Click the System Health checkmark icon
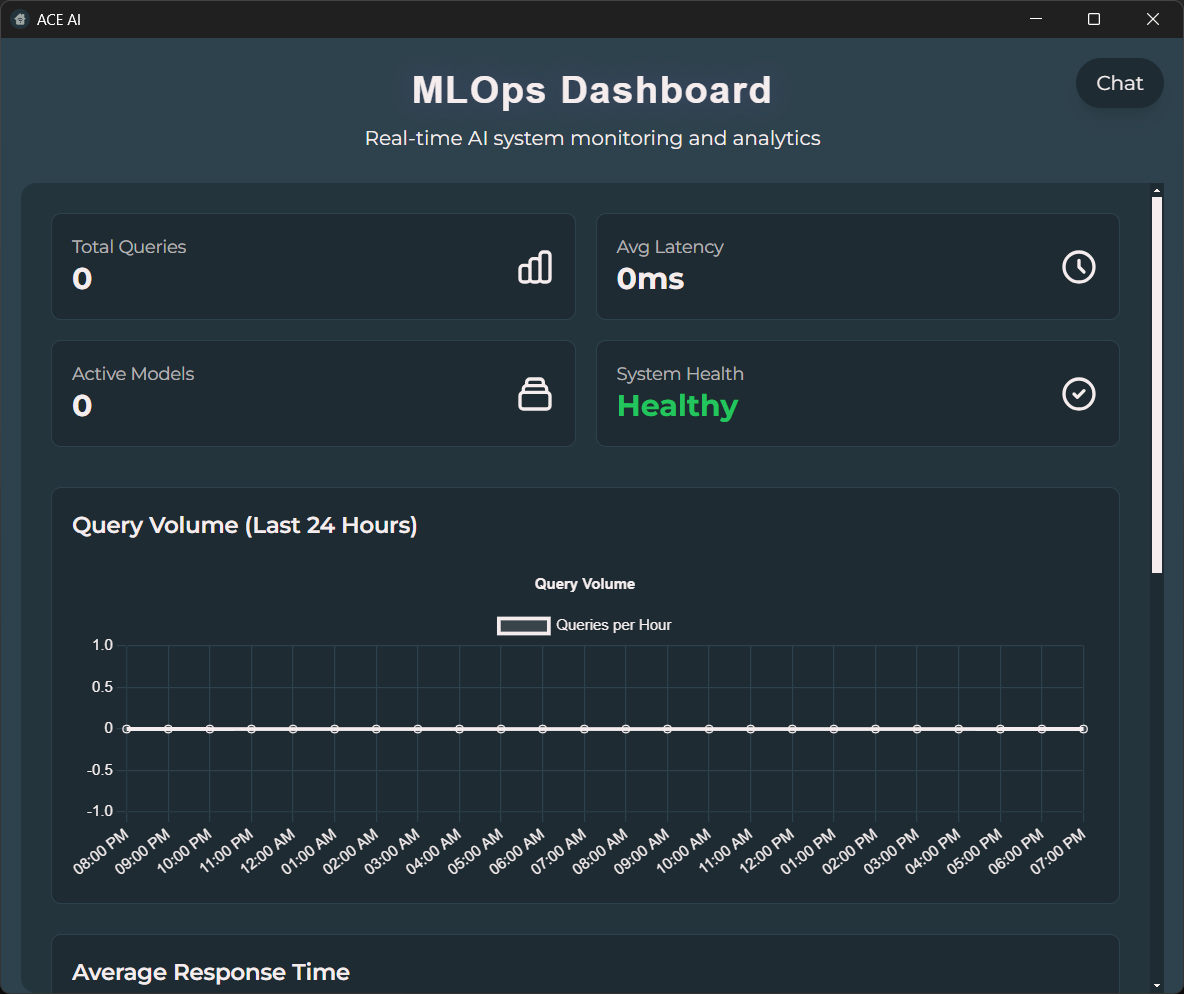This screenshot has width=1184, height=994. [x=1078, y=394]
